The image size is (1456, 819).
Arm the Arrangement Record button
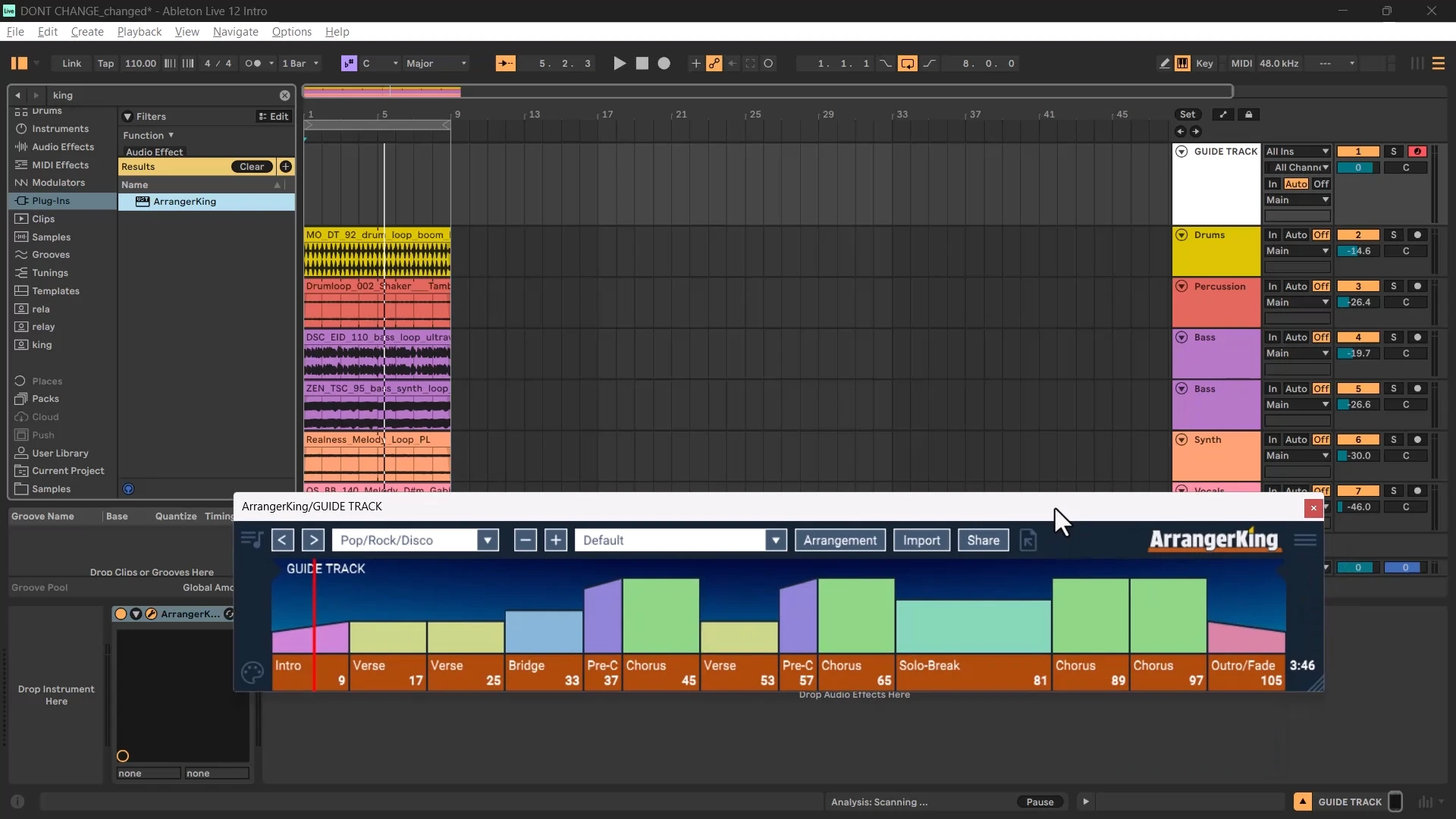tap(664, 64)
